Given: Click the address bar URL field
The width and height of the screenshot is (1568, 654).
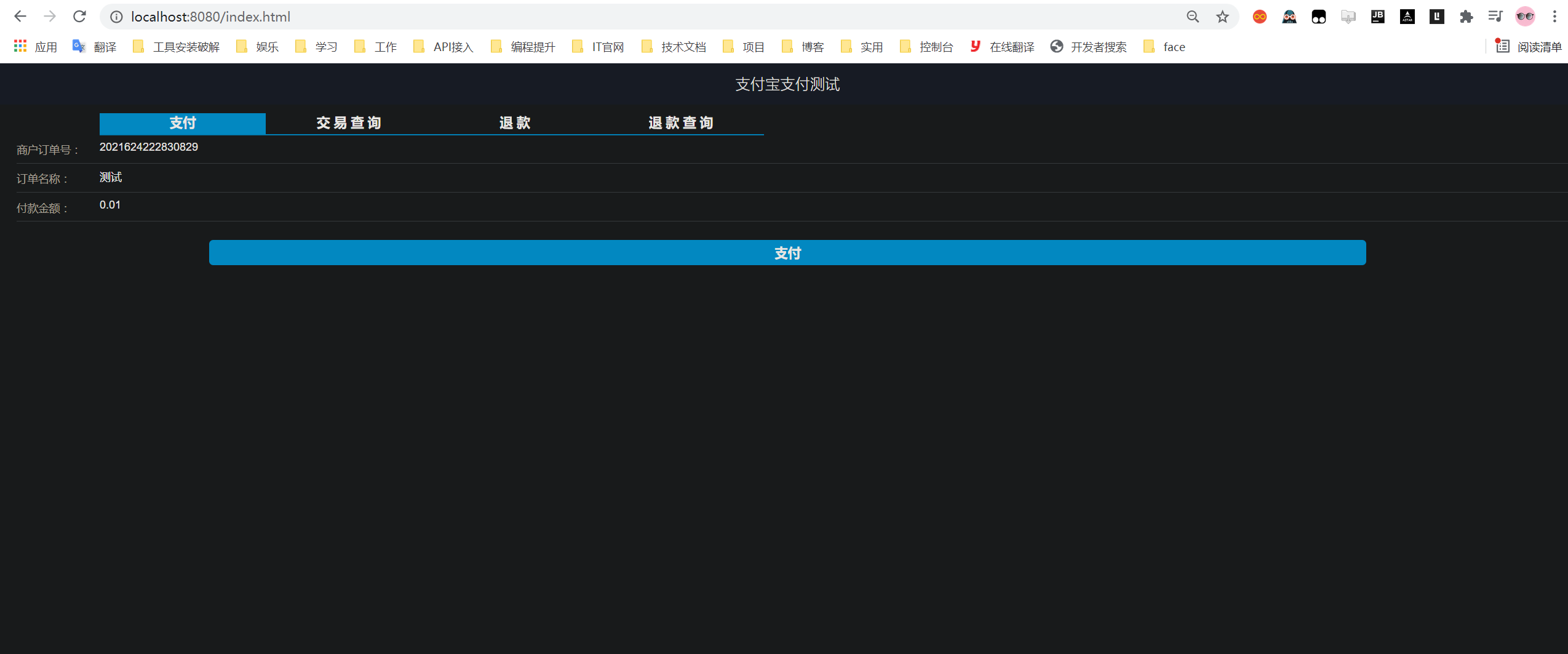Looking at the screenshot, I should click(210, 17).
